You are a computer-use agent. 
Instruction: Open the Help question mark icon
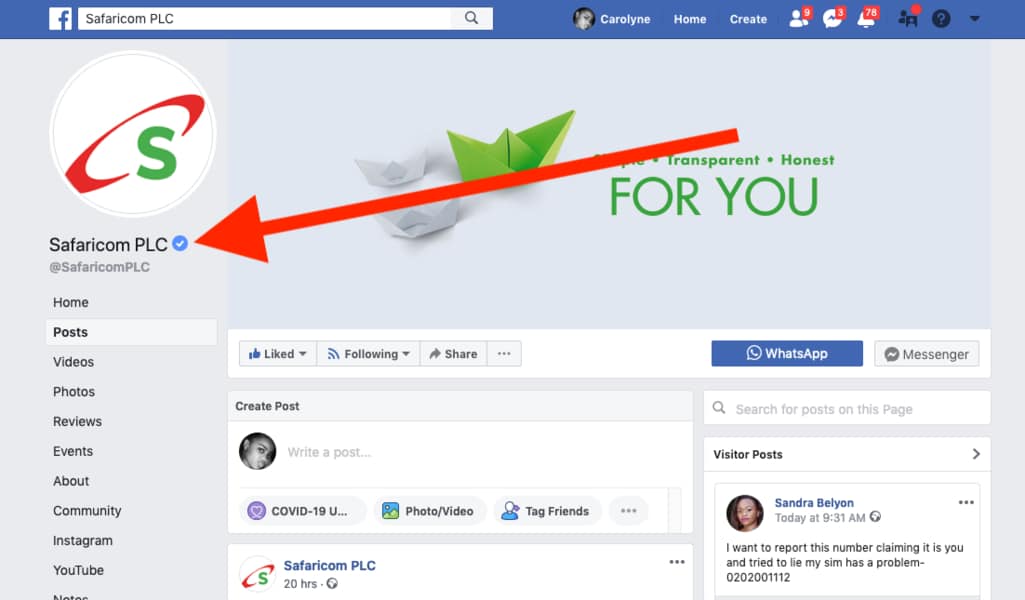941,18
